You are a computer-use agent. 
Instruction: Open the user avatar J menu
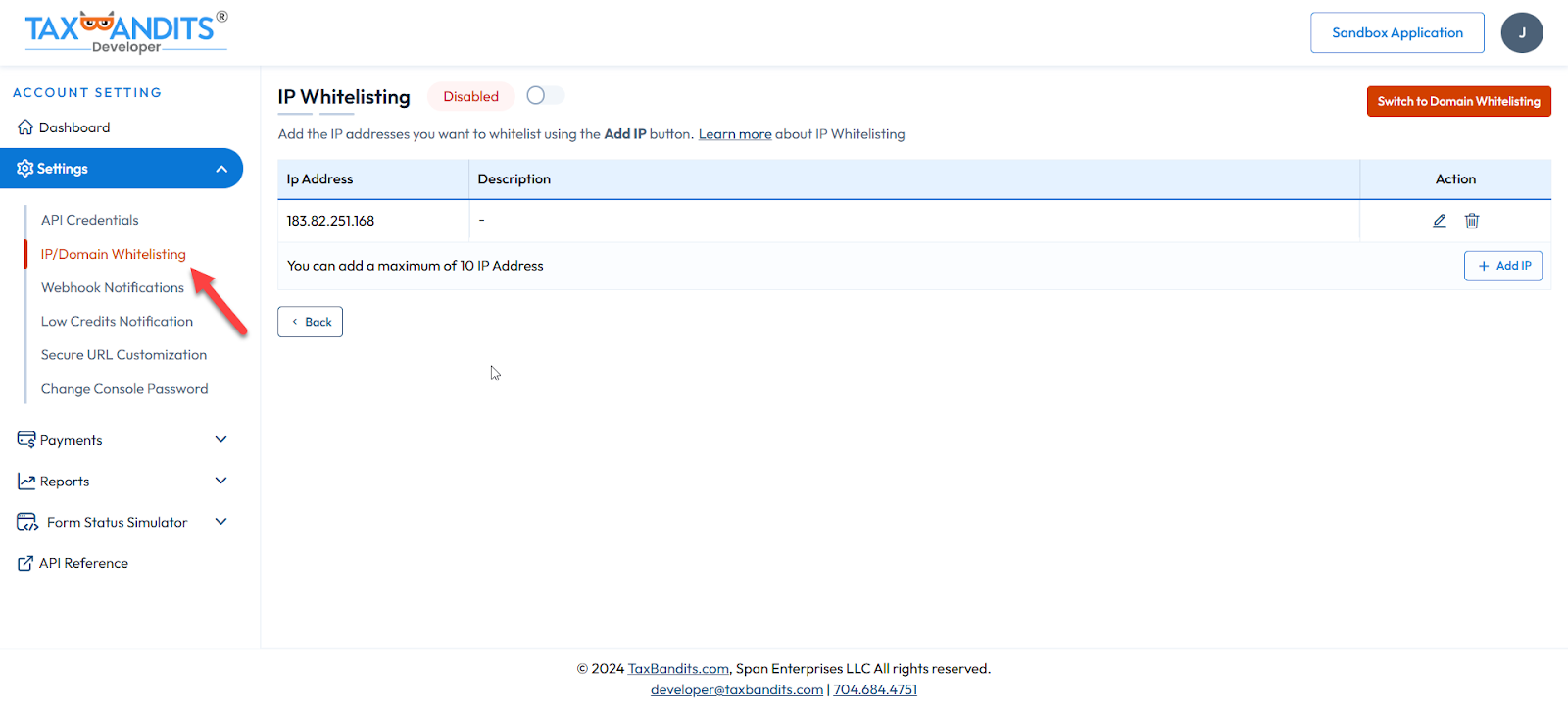pyautogui.click(x=1522, y=32)
